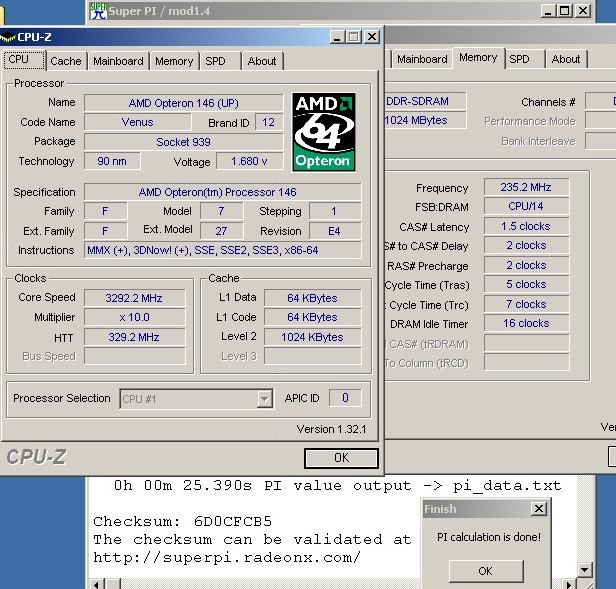Click Super PI vertical scrollbar down arrow
616x589 pixels.
point(585,569)
